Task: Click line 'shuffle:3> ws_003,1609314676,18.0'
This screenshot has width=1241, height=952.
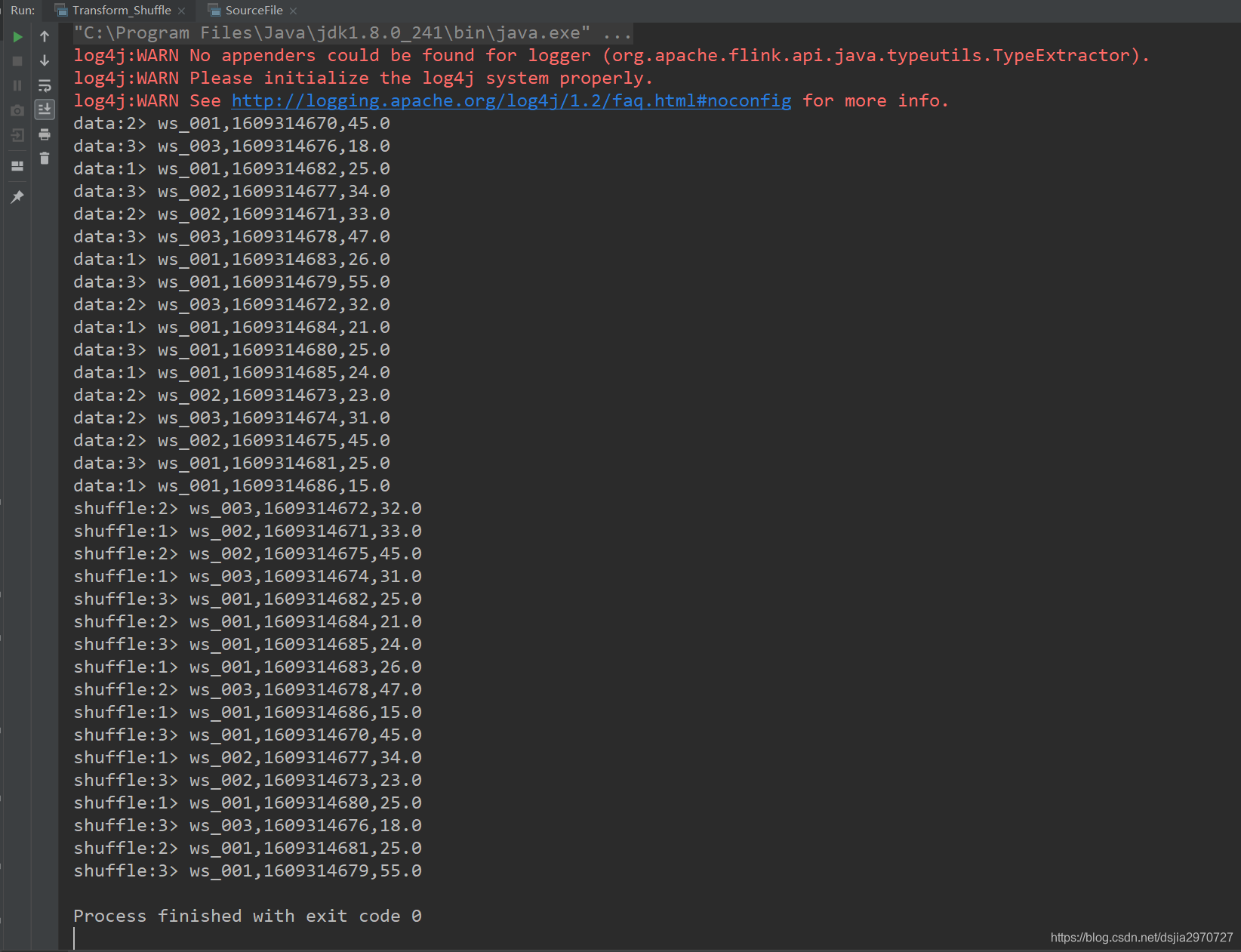Action: (248, 825)
